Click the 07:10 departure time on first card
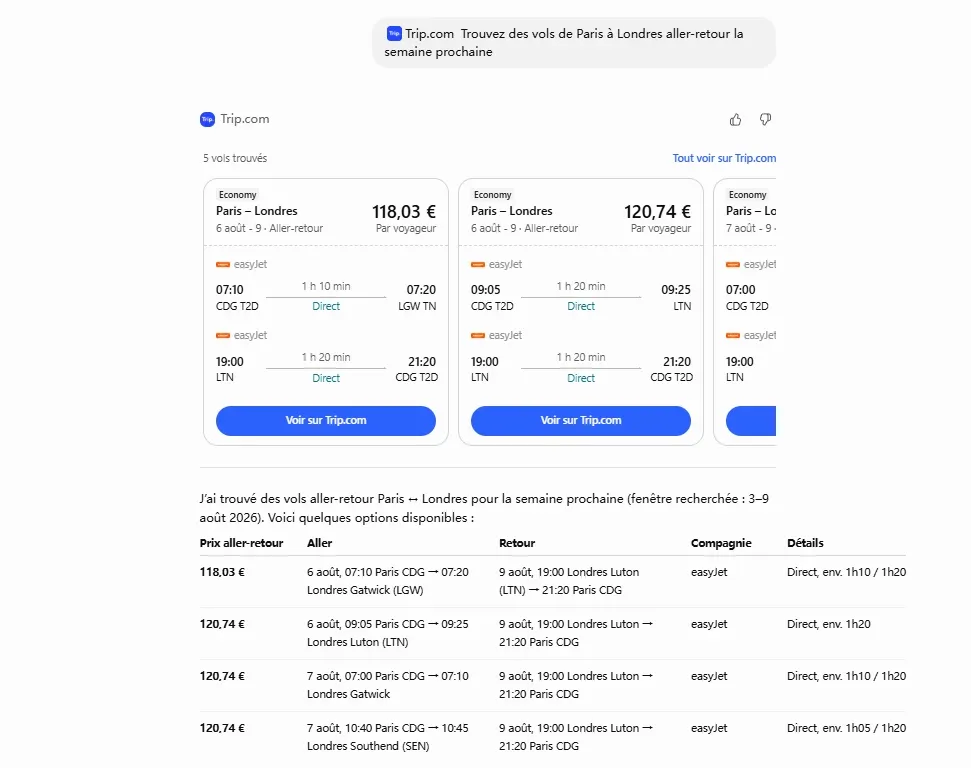The height and width of the screenshot is (768, 971). tap(230, 290)
